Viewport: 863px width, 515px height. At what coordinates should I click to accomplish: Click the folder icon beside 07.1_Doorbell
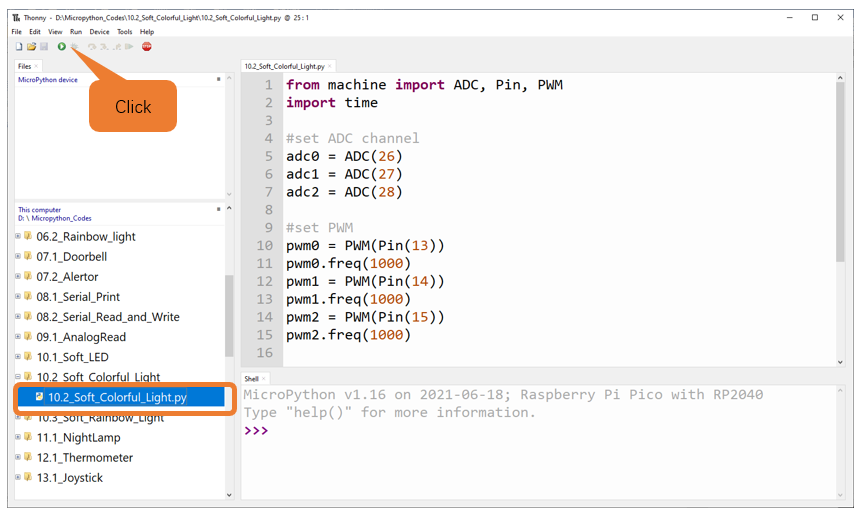(28, 256)
